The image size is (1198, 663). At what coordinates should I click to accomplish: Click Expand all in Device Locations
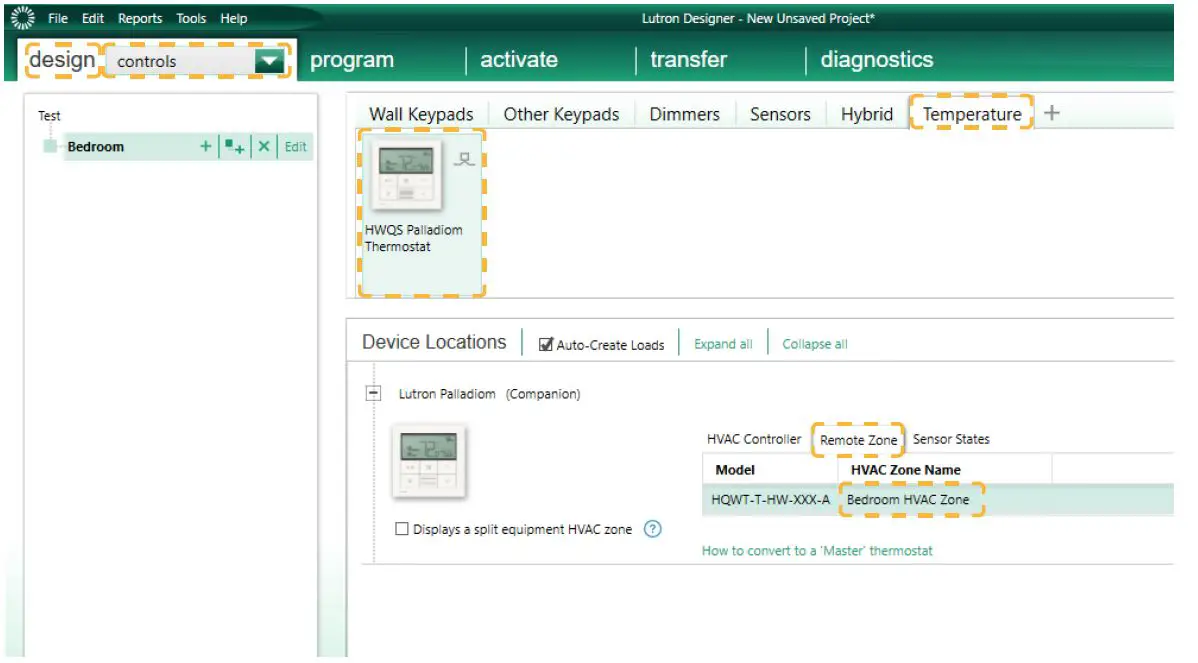tap(723, 343)
